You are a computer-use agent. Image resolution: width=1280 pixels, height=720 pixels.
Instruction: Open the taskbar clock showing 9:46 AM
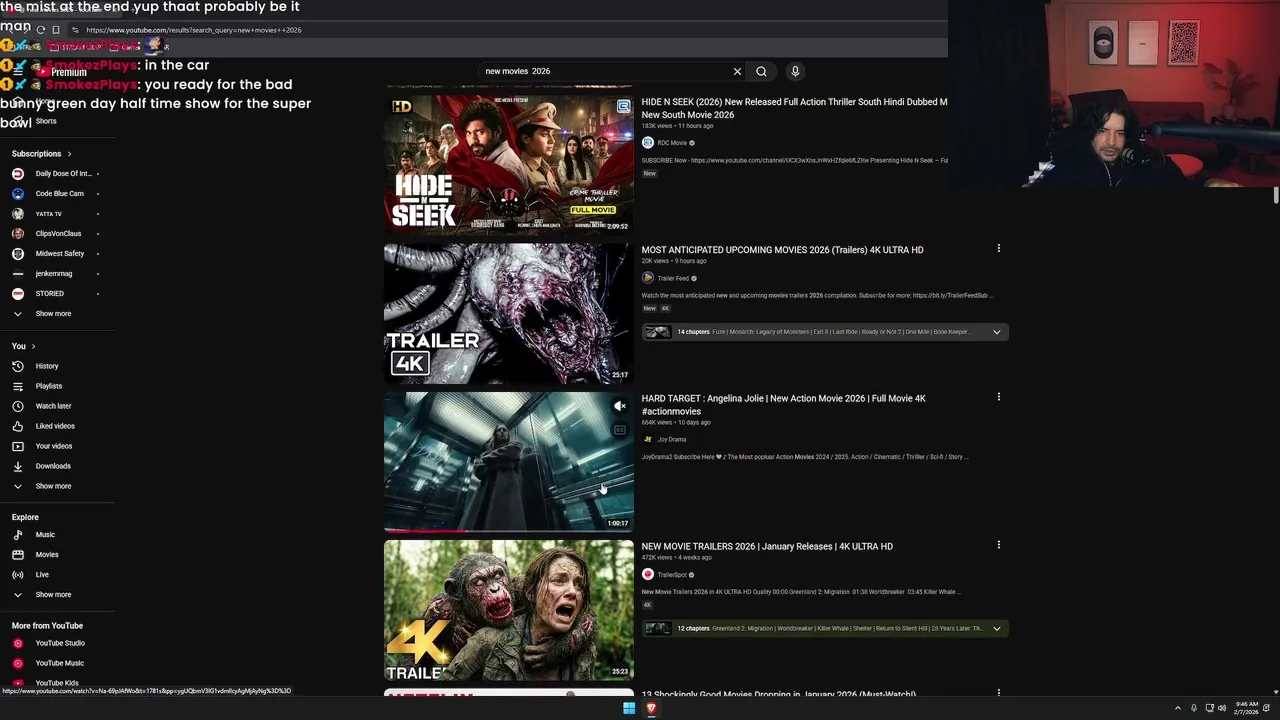pos(1247,708)
